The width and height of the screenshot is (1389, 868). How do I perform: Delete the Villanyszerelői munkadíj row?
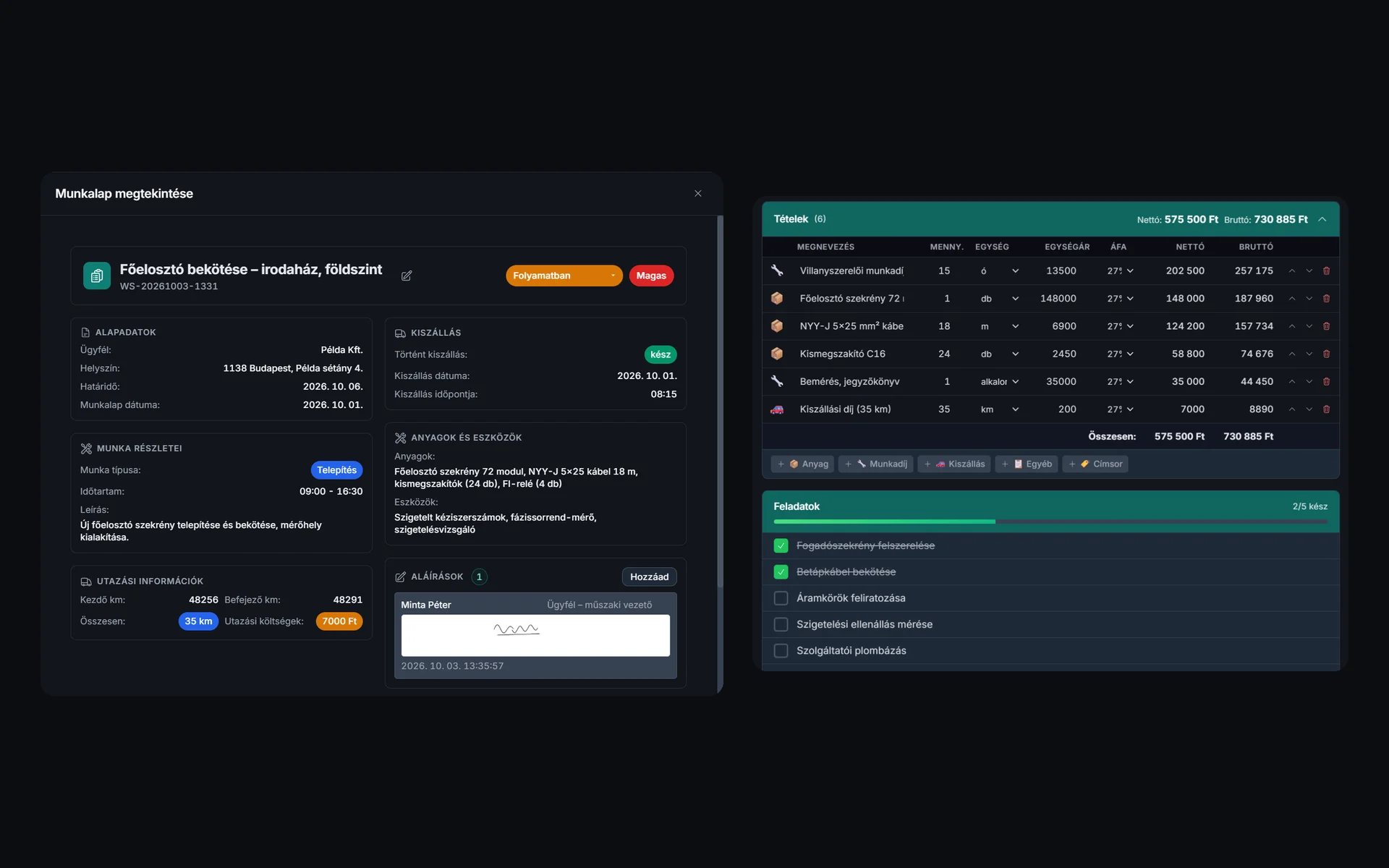tap(1326, 271)
